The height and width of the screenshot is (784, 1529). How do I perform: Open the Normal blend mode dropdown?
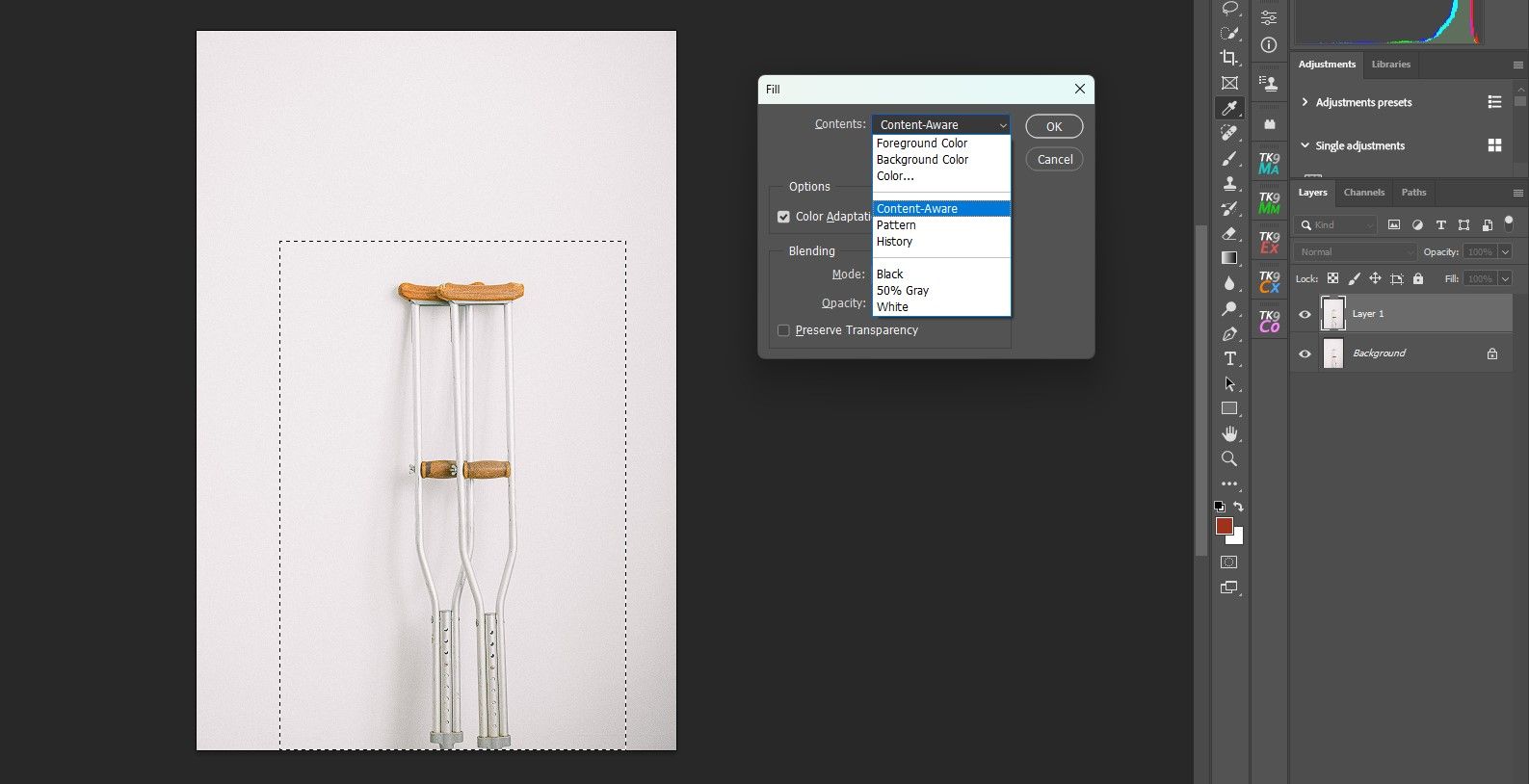tap(1356, 251)
